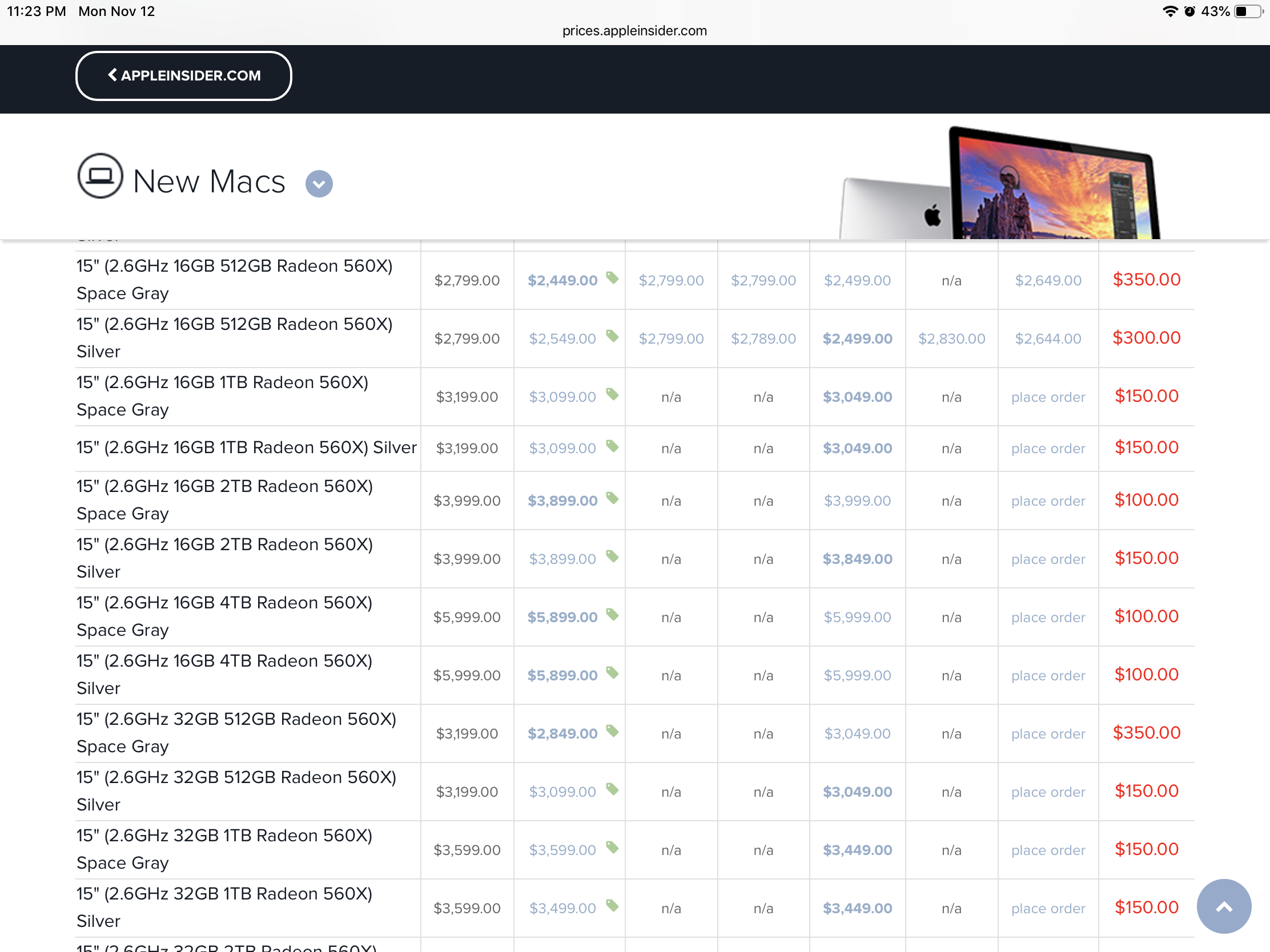Select '15" (2.6GHz 16GB 1TB Radeon 560X) Silver' row name

pyautogui.click(x=247, y=447)
